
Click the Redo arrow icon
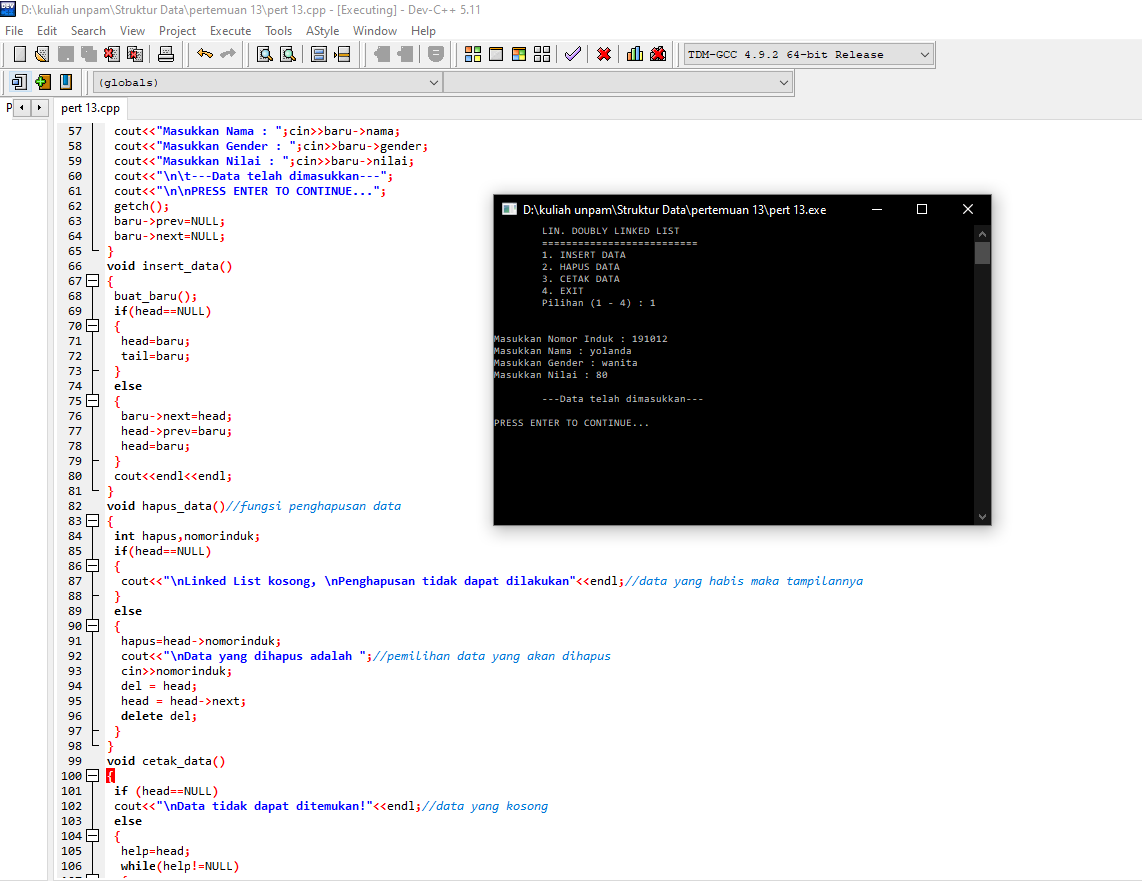pos(228,54)
